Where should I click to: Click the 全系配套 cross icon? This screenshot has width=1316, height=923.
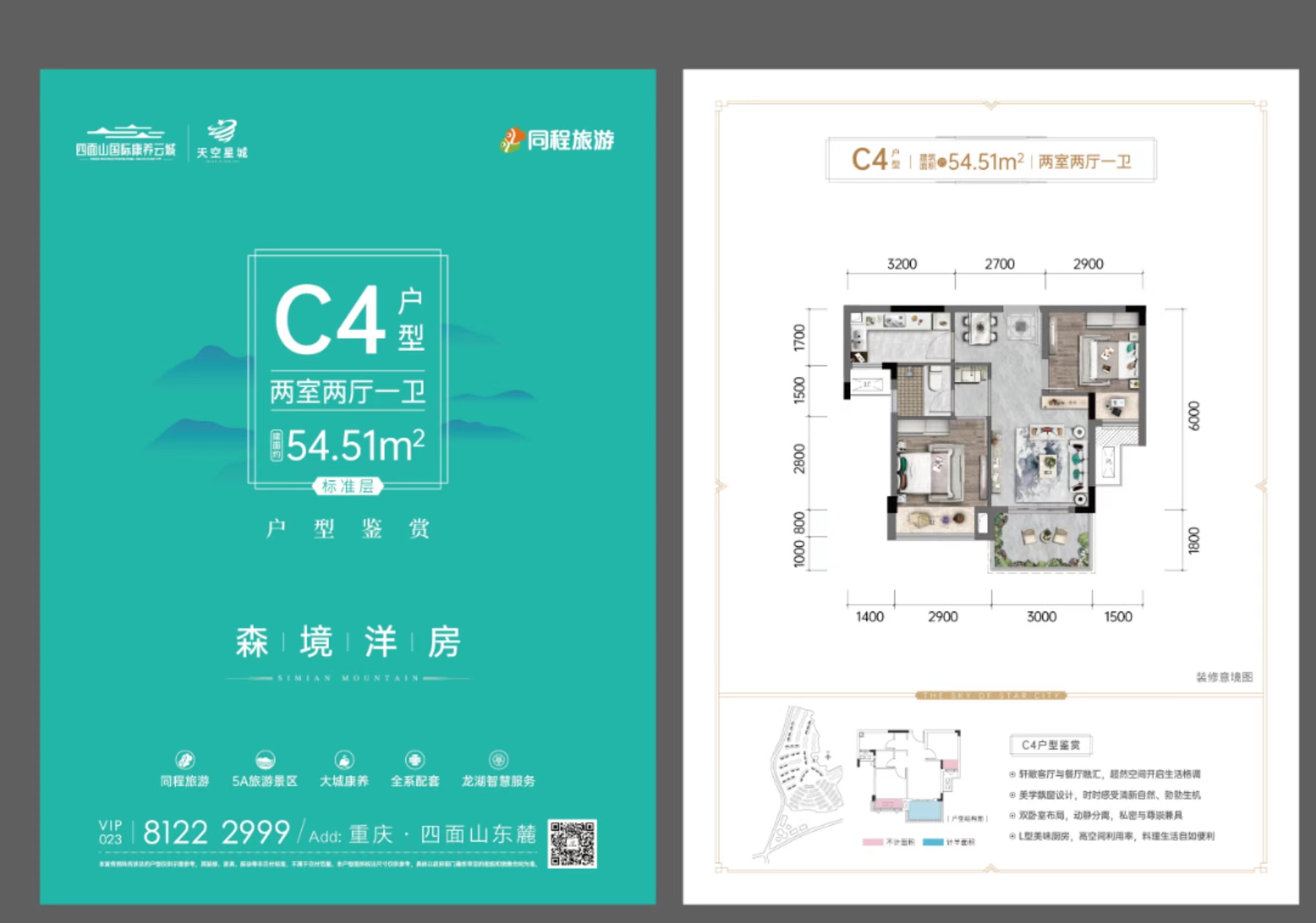414,760
